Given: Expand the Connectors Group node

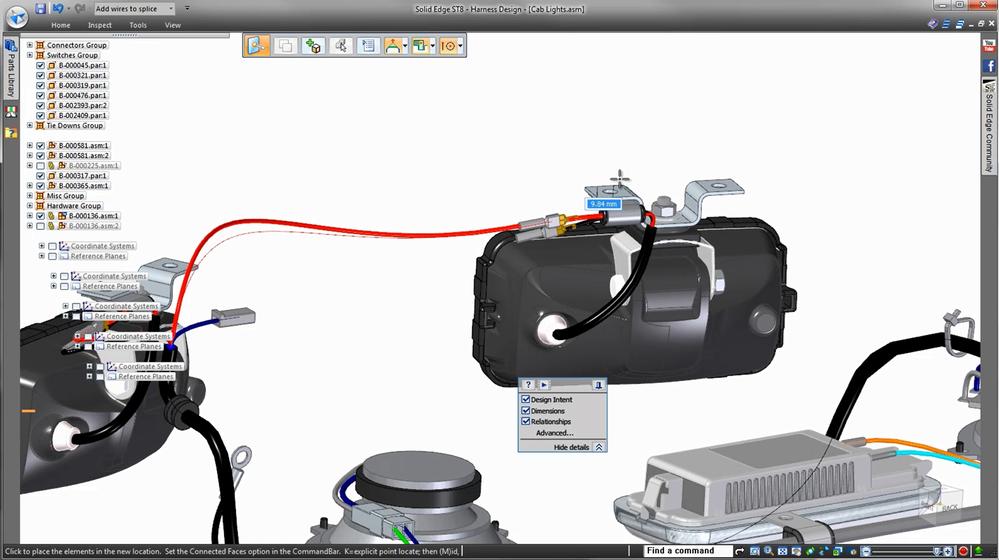Looking at the screenshot, I should [29, 45].
